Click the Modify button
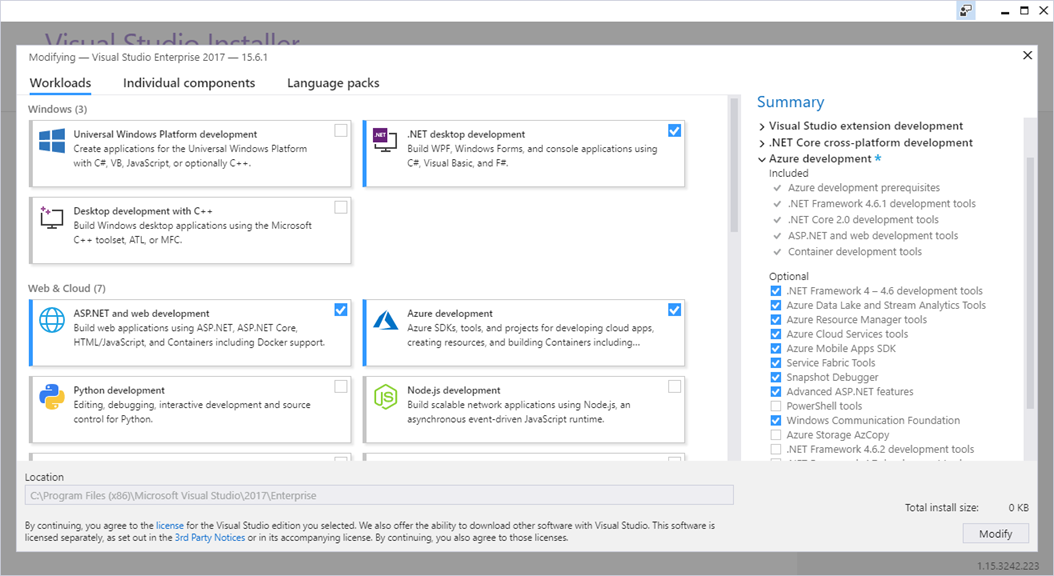This screenshot has width=1054, height=576. click(x=996, y=534)
